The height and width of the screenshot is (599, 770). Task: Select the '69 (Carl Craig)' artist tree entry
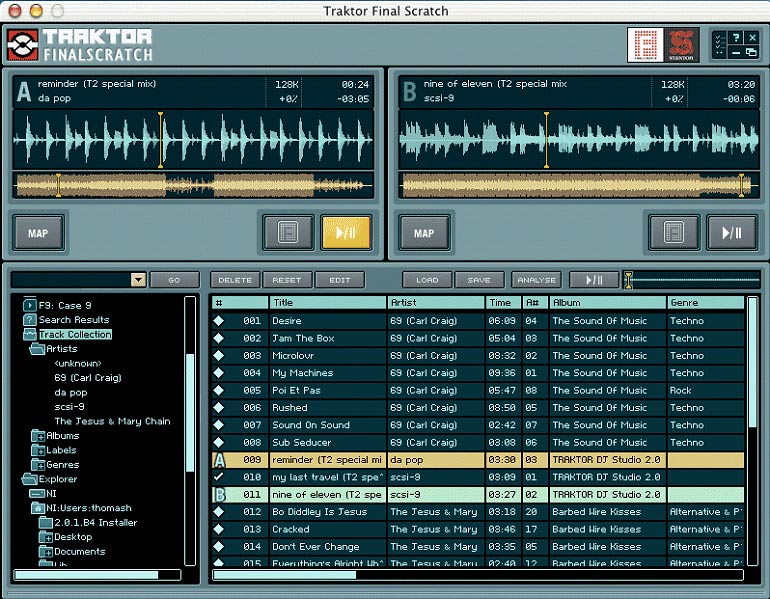click(88, 378)
